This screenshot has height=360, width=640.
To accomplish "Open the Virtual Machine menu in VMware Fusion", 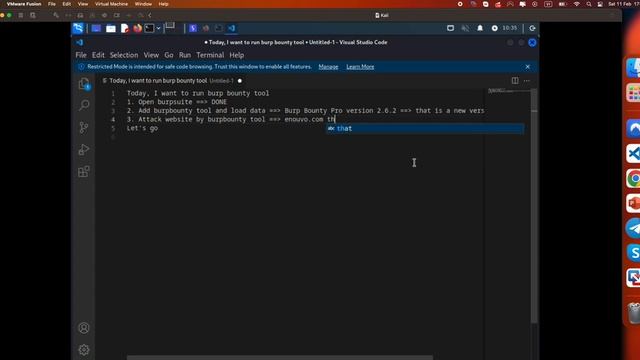I will pos(111,4).
